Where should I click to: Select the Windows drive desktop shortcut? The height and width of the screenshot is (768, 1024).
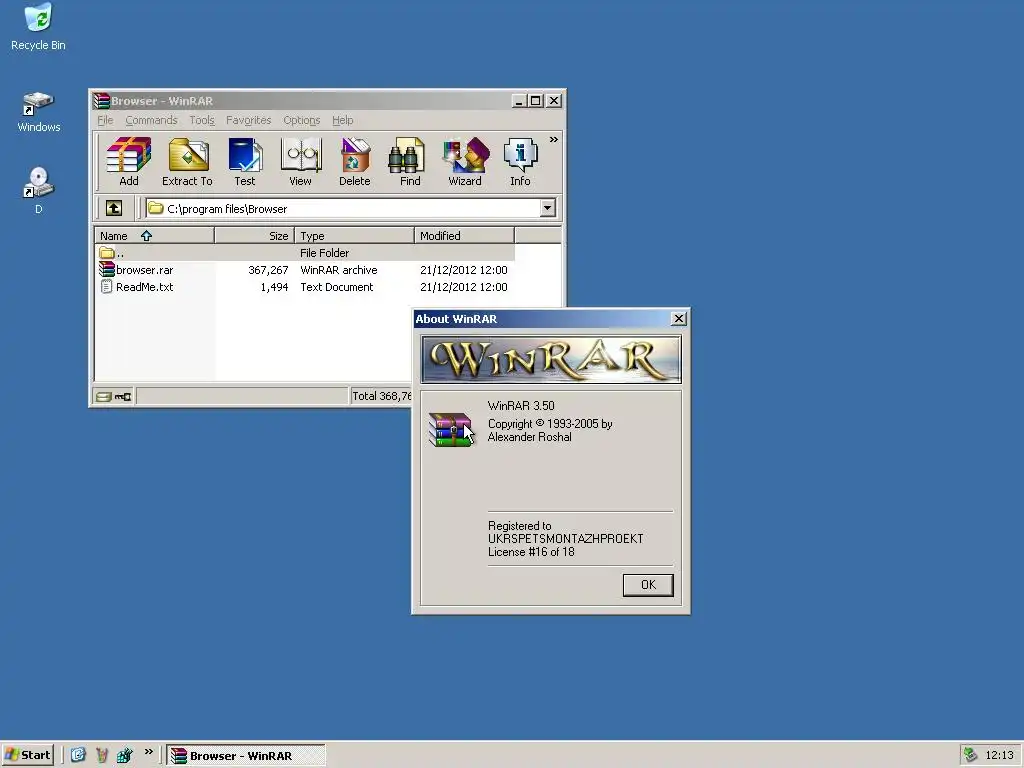pyautogui.click(x=39, y=112)
